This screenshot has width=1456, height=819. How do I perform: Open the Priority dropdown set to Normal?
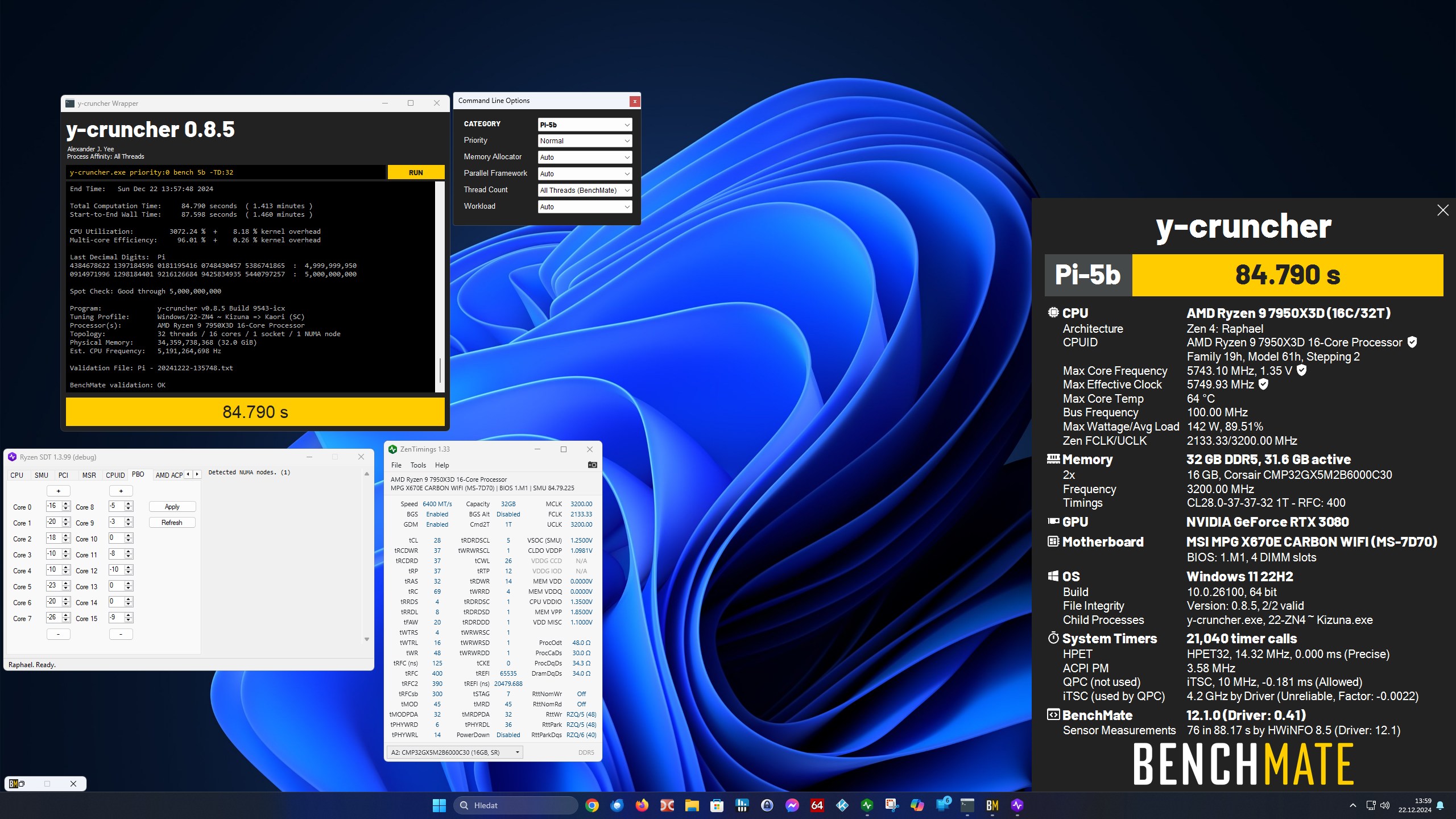click(585, 141)
